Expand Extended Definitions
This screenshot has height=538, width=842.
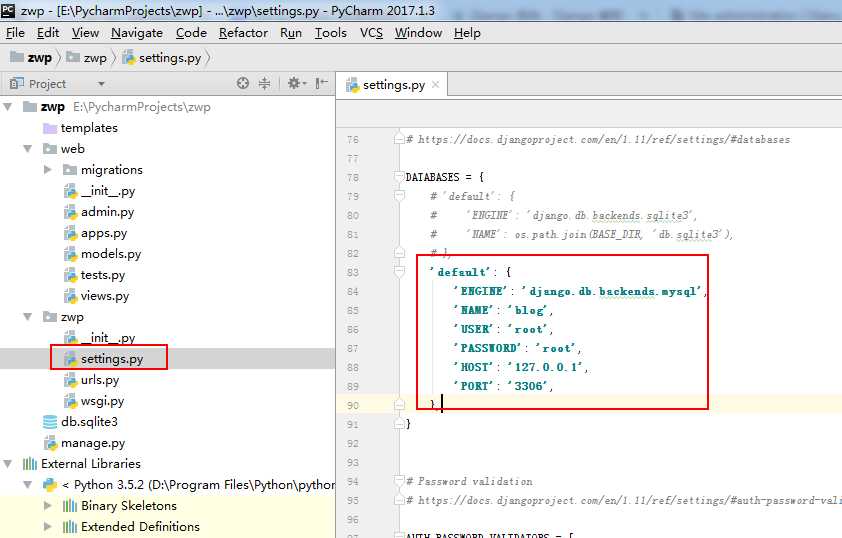(47, 527)
